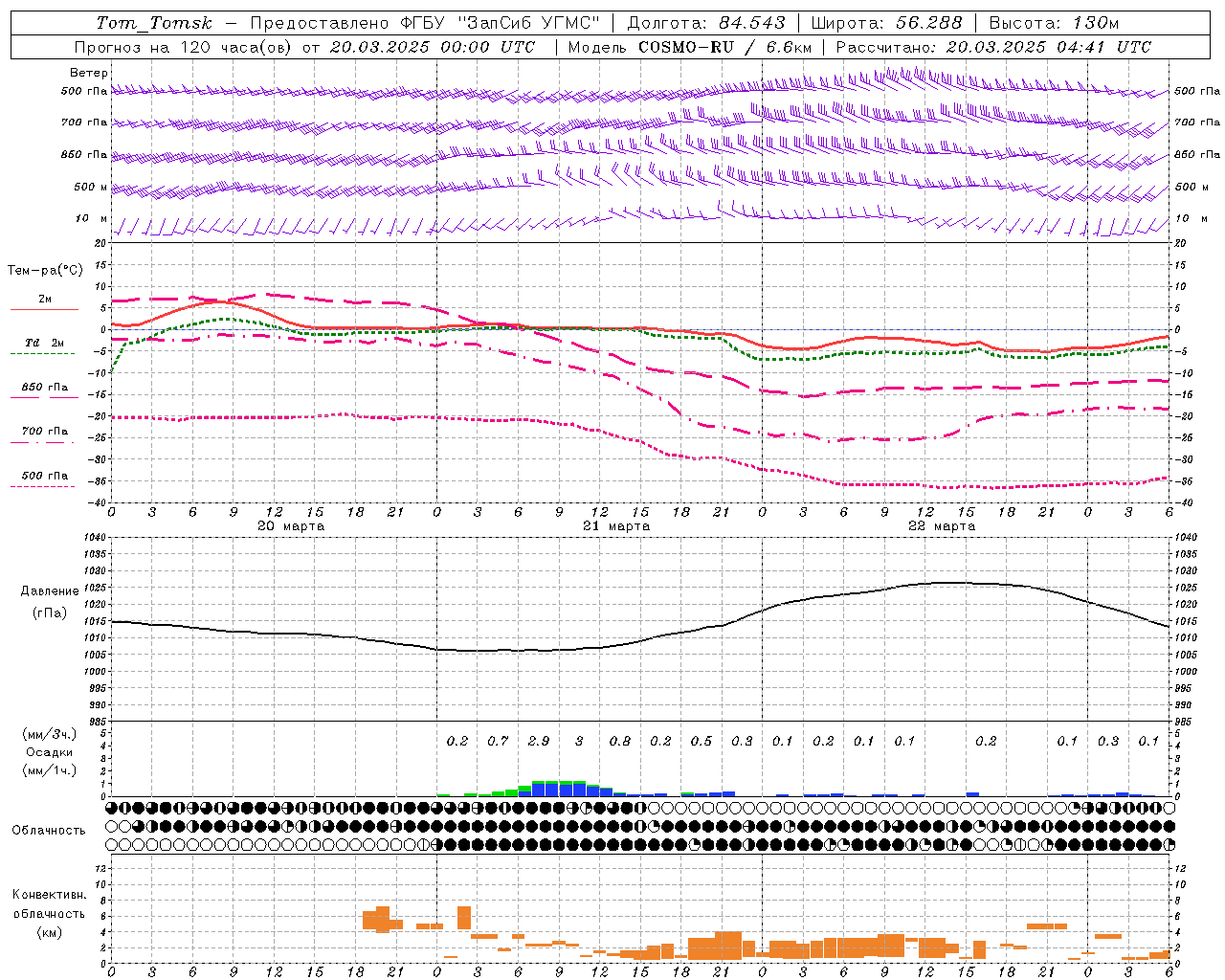1225x980 pixels.
Task: Click the '850 гПа' temperature legend entry
Action: (45, 388)
